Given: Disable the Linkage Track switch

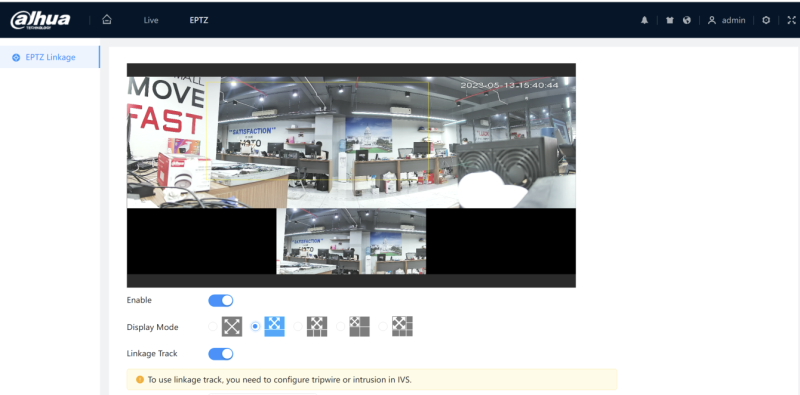Looking at the screenshot, I should click(221, 354).
